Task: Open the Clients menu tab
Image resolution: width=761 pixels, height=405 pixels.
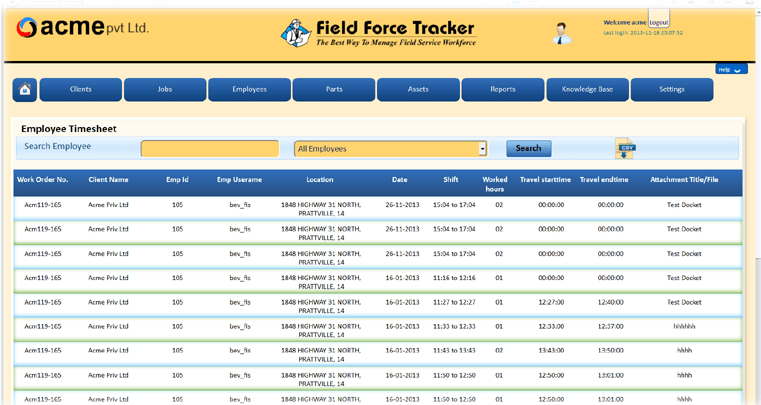Action: coord(81,90)
